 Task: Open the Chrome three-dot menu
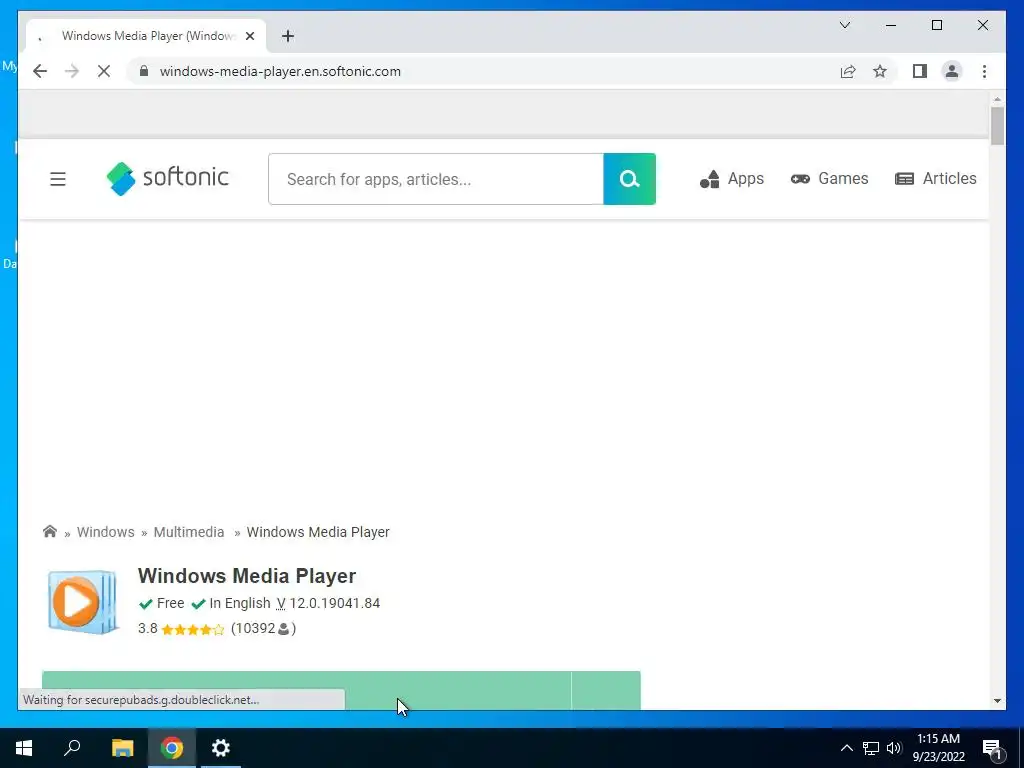point(984,71)
